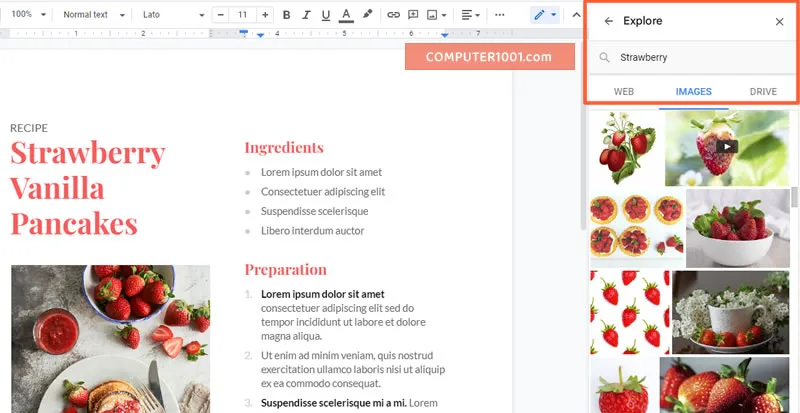Click the Strawberry Vanilla Pancakes title
The image size is (800, 413).
[x=88, y=188]
